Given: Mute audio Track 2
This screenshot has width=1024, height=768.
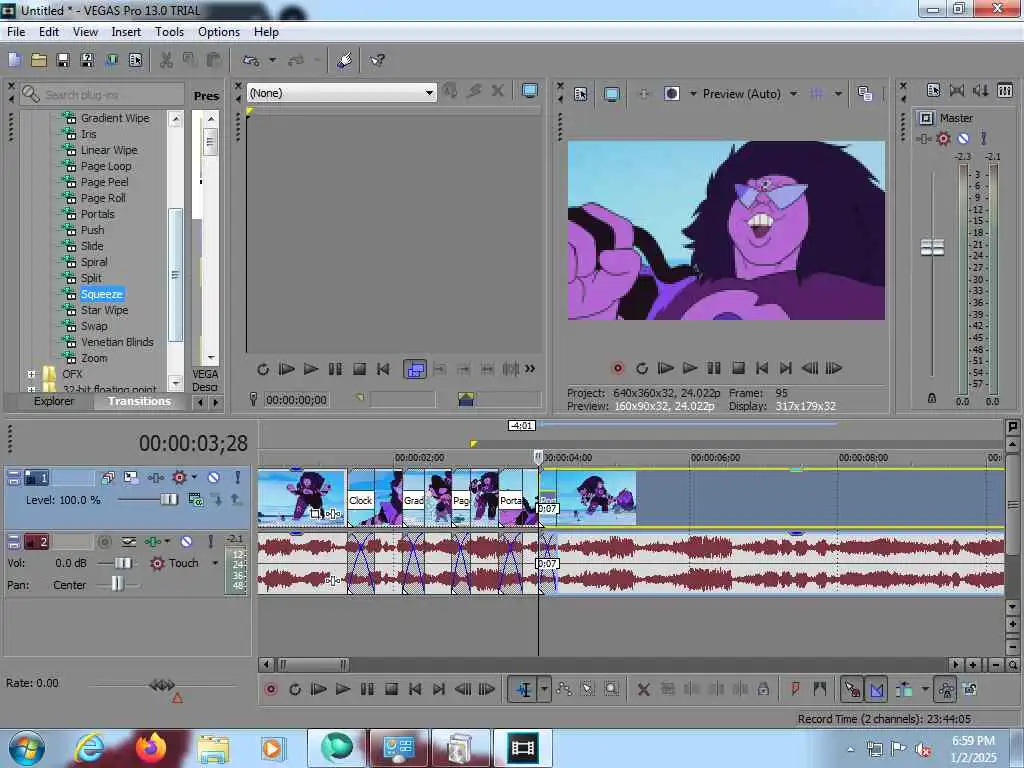Looking at the screenshot, I should coord(186,541).
